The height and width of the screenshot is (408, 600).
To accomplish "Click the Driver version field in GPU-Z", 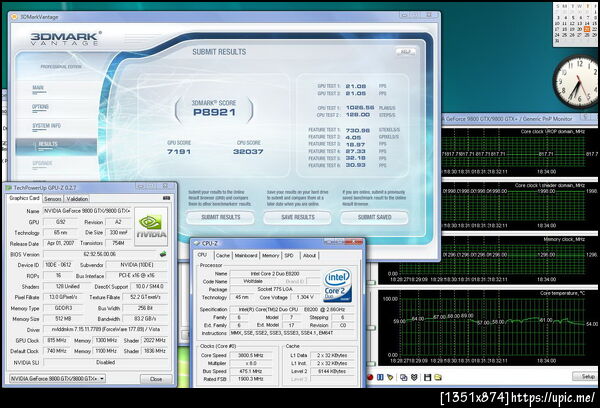I will pos(106,329).
